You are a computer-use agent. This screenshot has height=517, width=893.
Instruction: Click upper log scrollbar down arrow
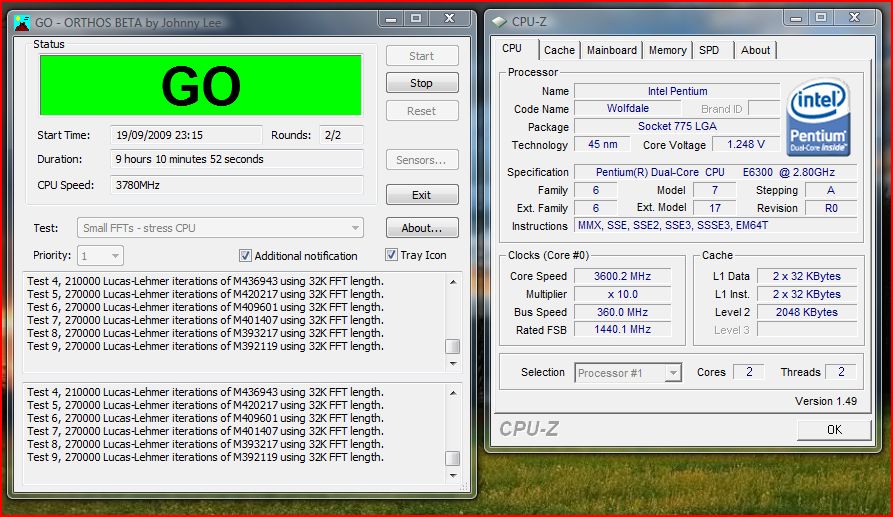453,363
